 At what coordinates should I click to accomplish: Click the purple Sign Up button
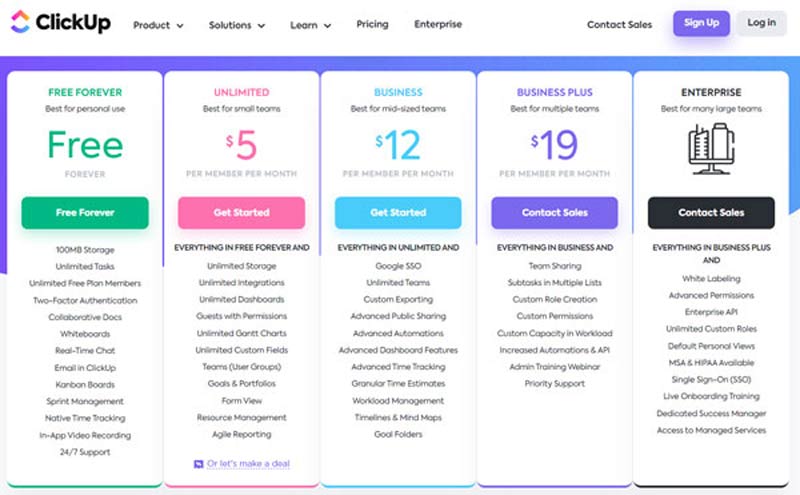tap(702, 23)
